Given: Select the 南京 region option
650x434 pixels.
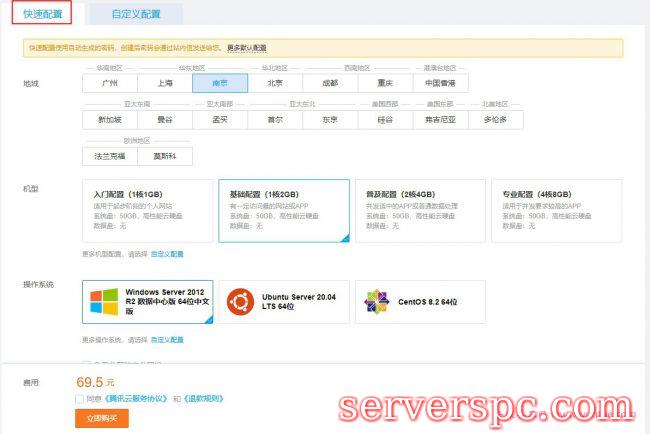Looking at the screenshot, I should pyautogui.click(x=219, y=83).
